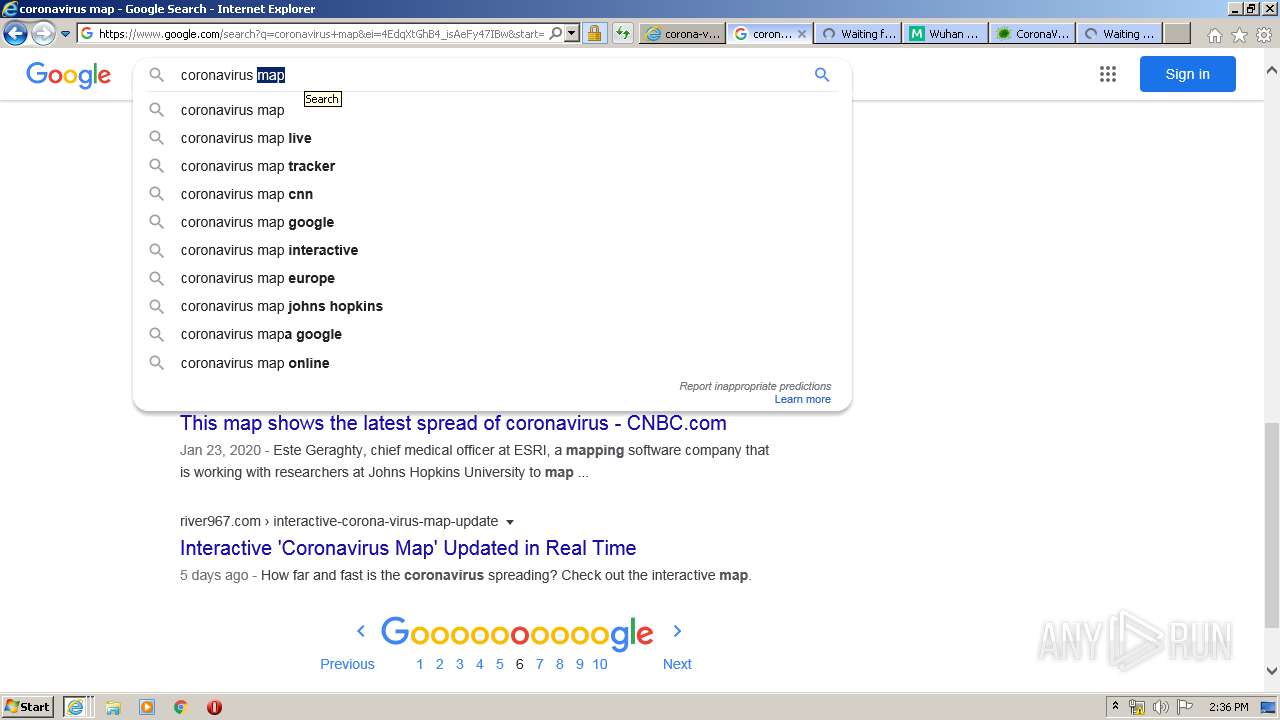Open CNBC.com coronavirus spread map result
This screenshot has width=1280, height=720.
point(453,423)
